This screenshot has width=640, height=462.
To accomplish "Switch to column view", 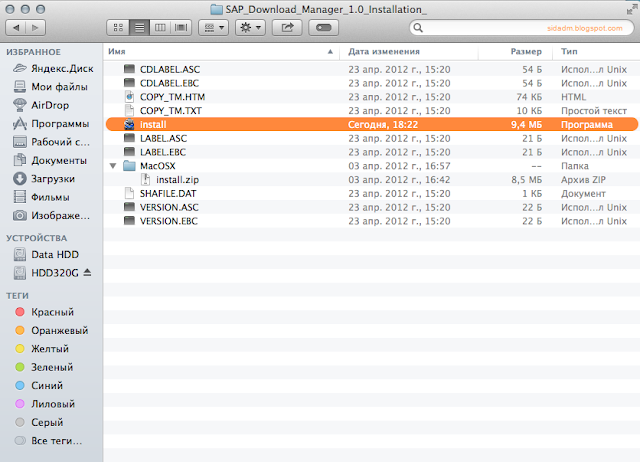I will coord(160,28).
